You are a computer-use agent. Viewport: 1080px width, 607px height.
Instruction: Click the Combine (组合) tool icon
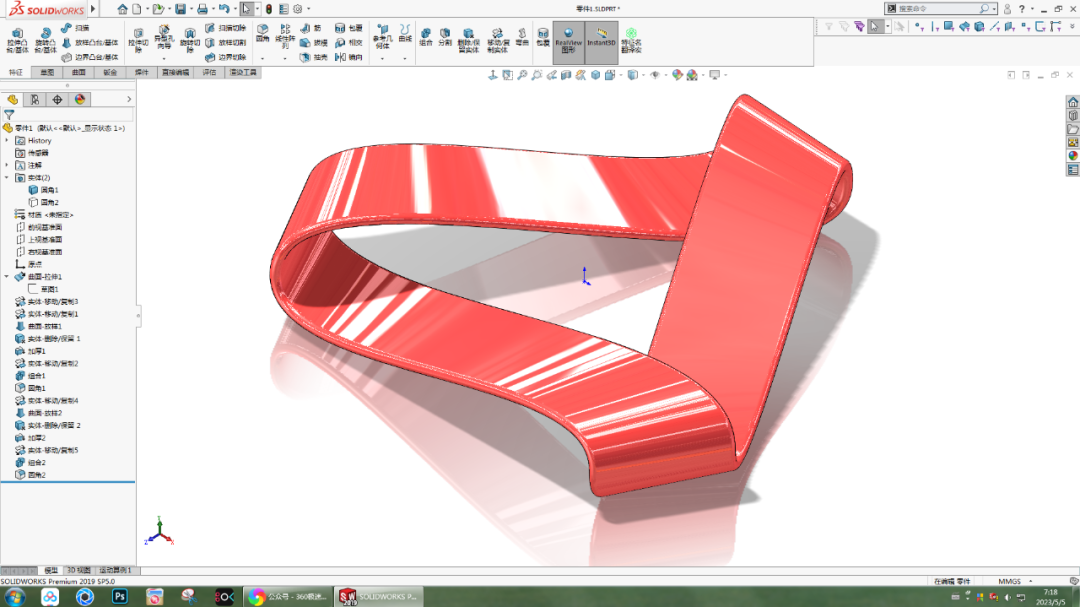point(425,37)
